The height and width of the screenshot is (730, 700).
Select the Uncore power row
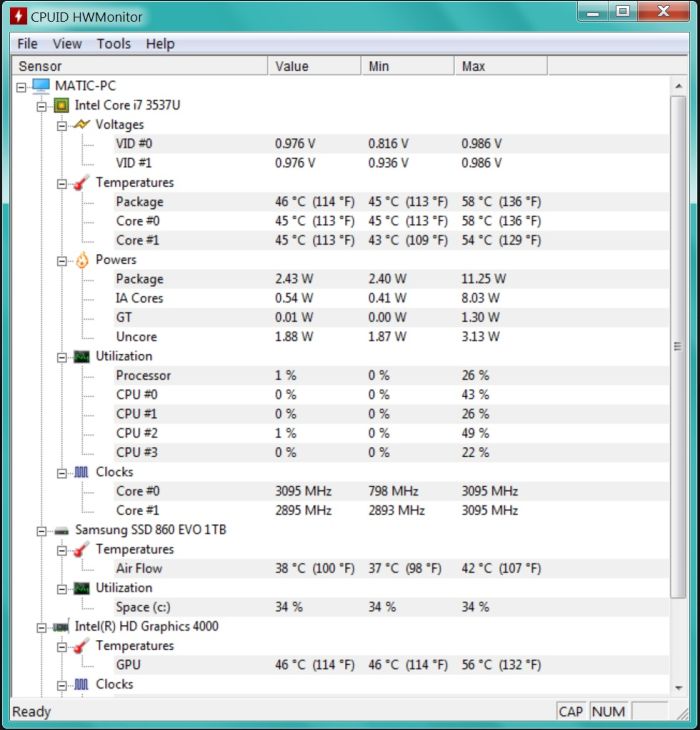click(x=391, y=337)
